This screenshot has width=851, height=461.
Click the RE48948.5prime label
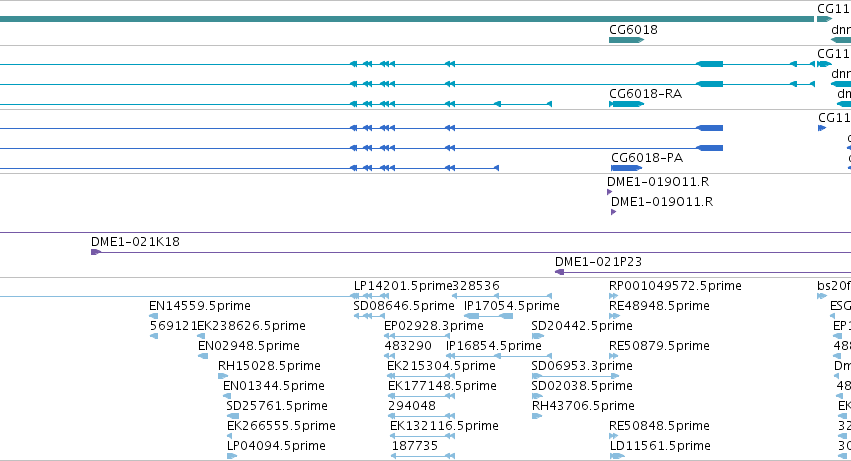point(659,306)
